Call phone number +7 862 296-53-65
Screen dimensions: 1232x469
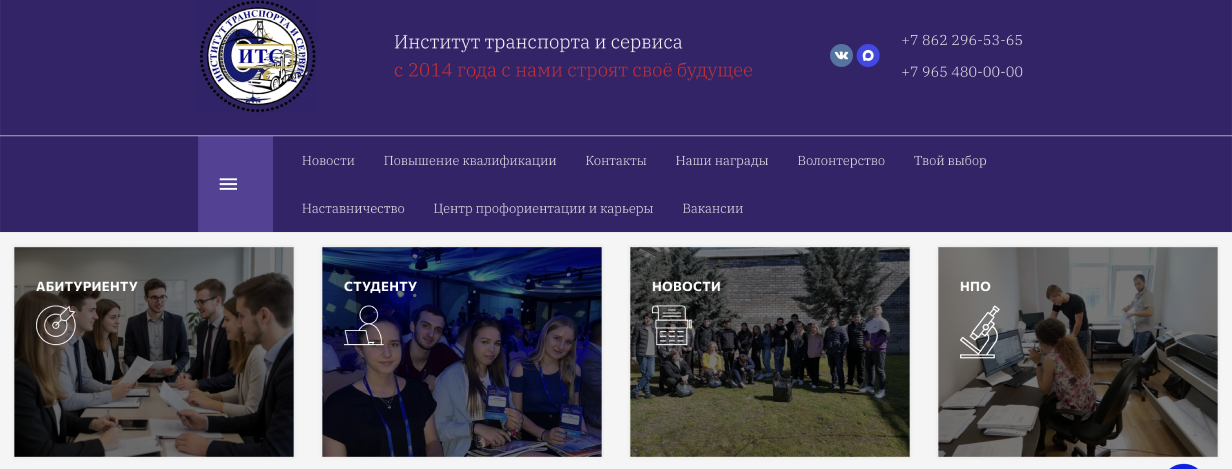962,41
